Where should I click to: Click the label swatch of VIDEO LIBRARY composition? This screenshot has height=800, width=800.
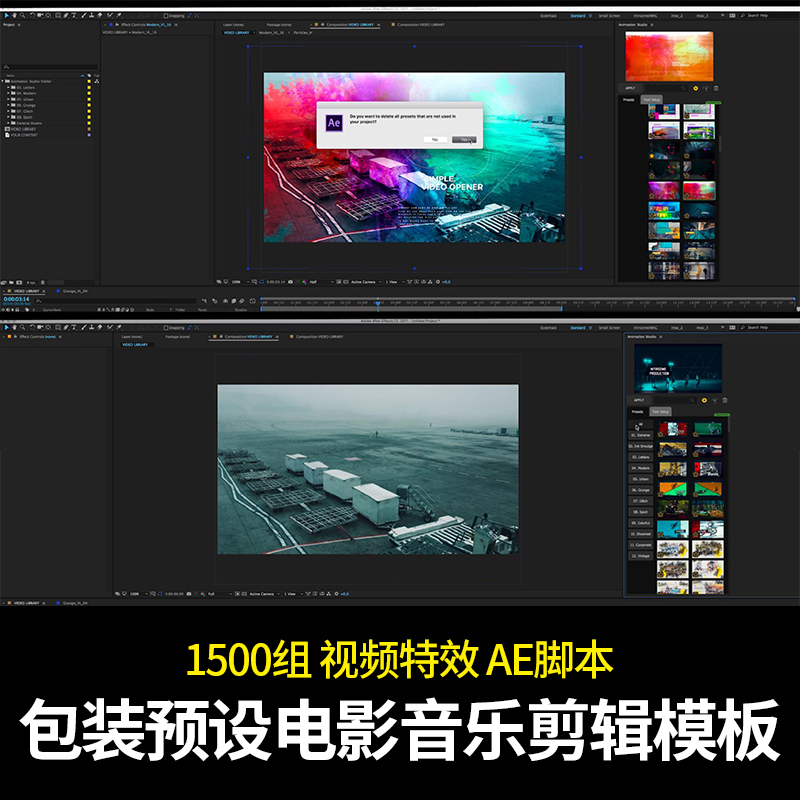point(89,129)
